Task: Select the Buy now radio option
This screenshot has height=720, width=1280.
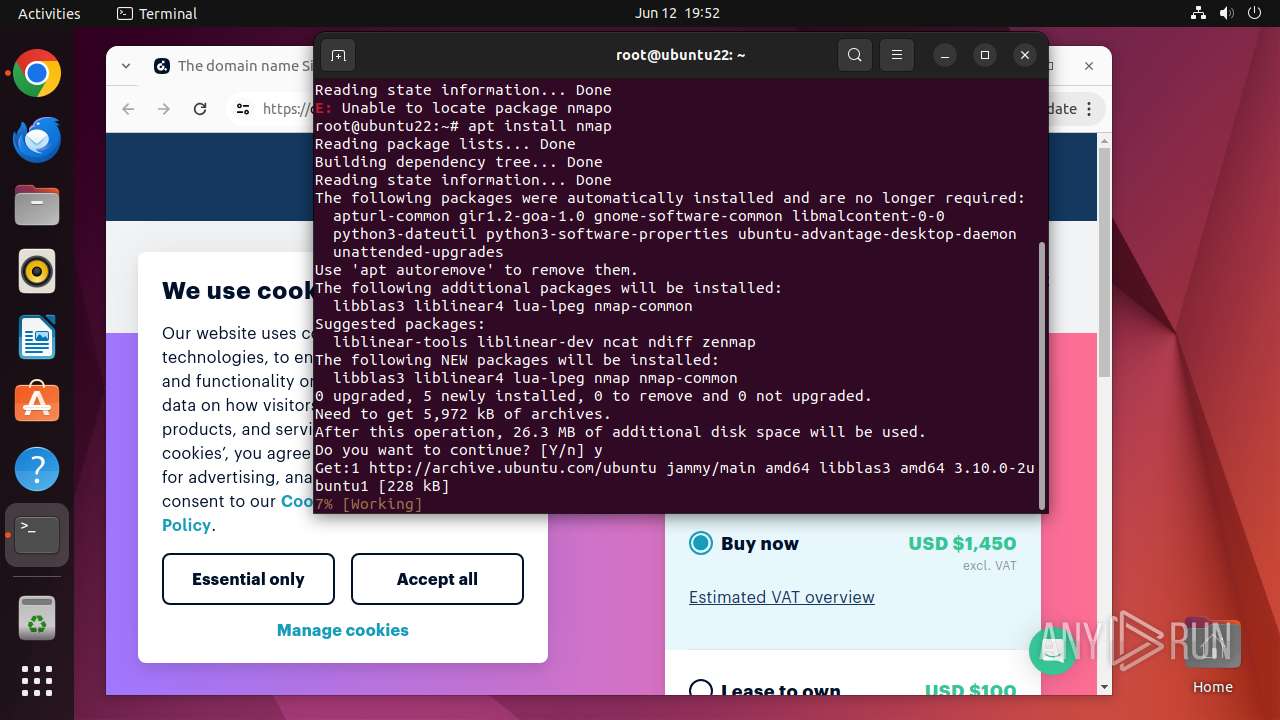Action: click(701, 543)
